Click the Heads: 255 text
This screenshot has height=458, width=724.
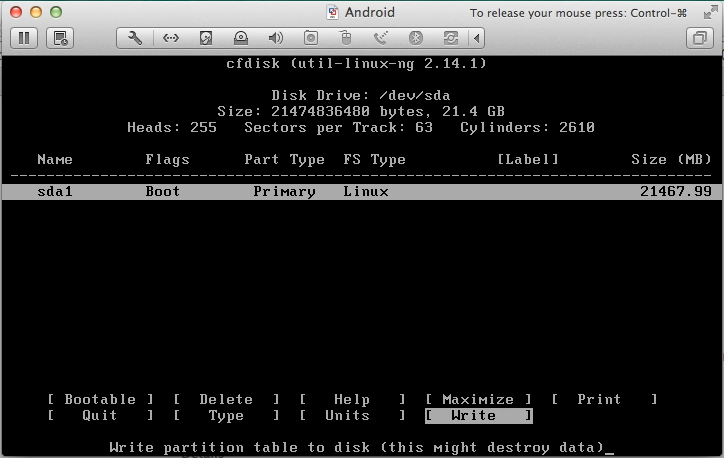pyautogui.click(x=172, y=127)
